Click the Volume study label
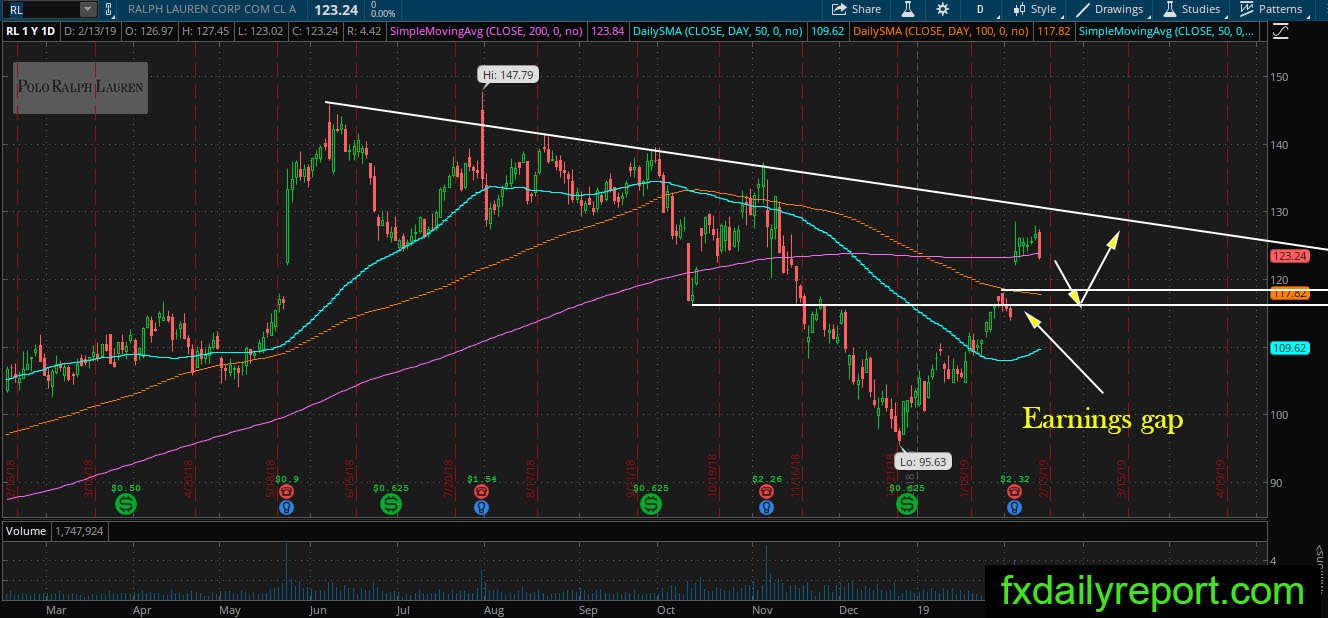This screenshot has width=1328, height=618. pos(24,531)
